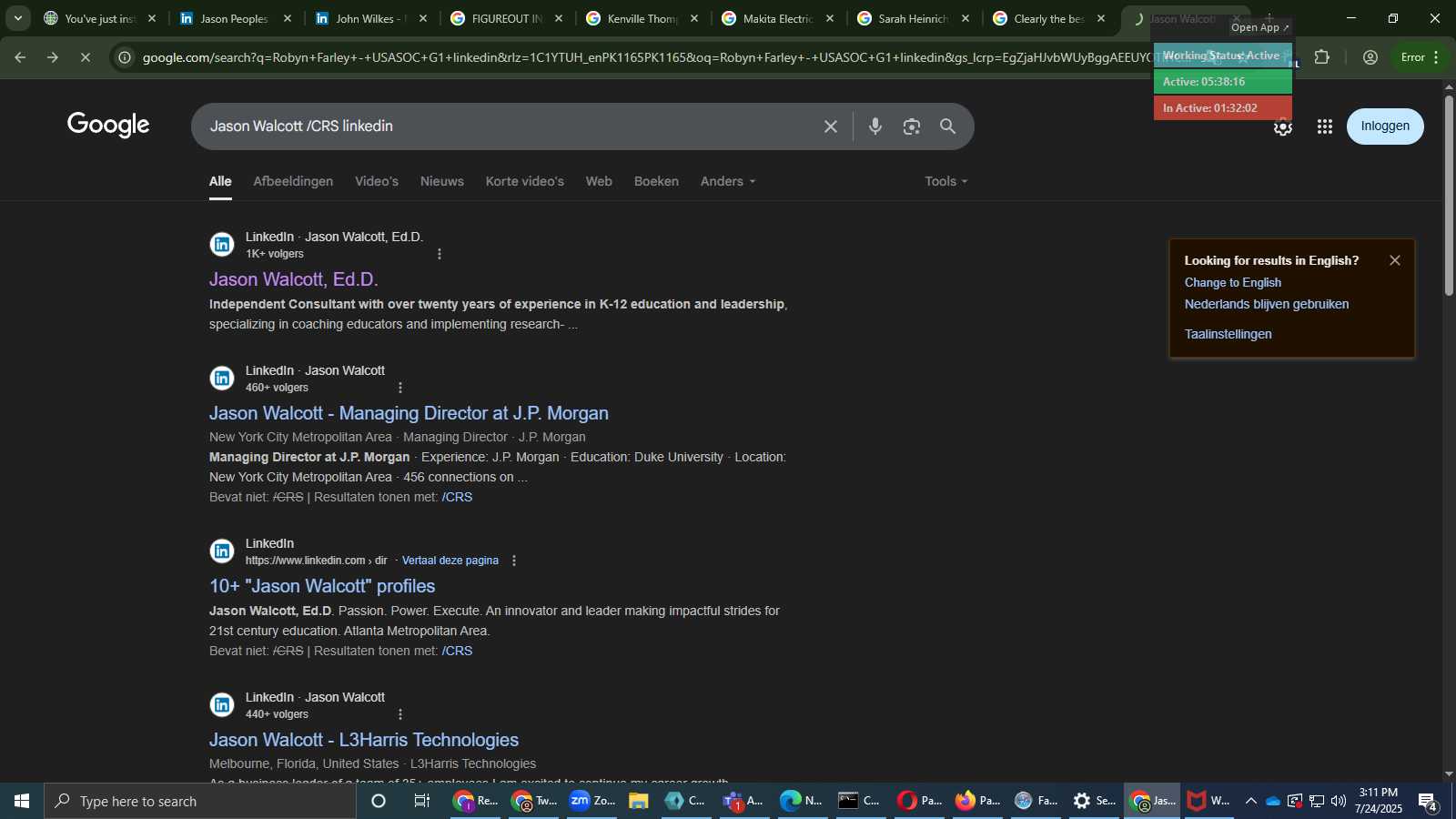
Task: Open Chrome profile account icon
Action: click(x=1370, y=57)
